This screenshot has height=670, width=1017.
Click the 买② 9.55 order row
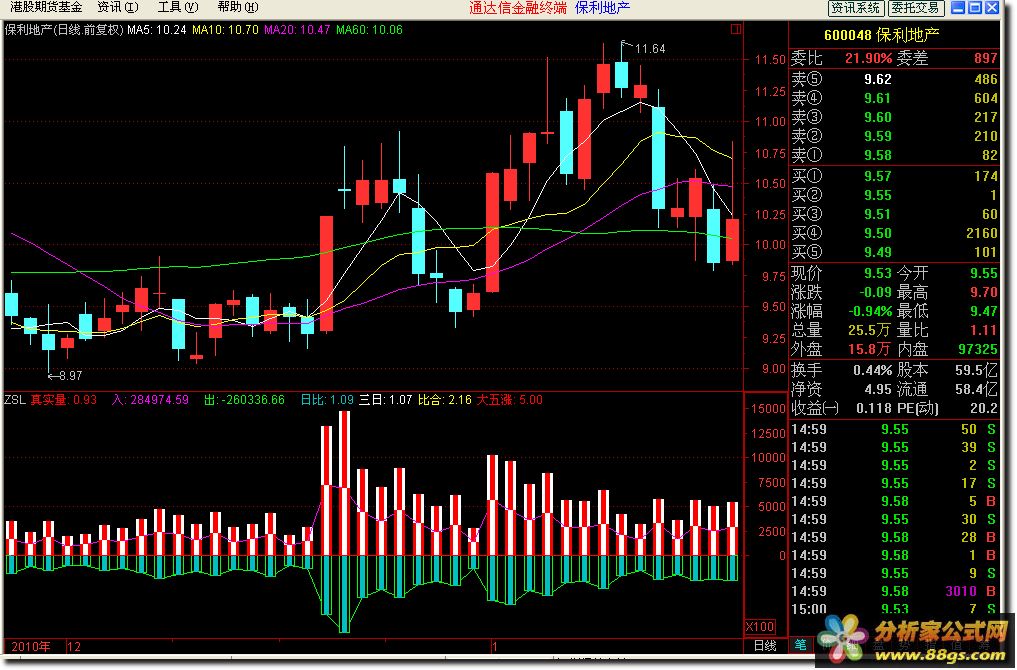[x=894, y=195]
